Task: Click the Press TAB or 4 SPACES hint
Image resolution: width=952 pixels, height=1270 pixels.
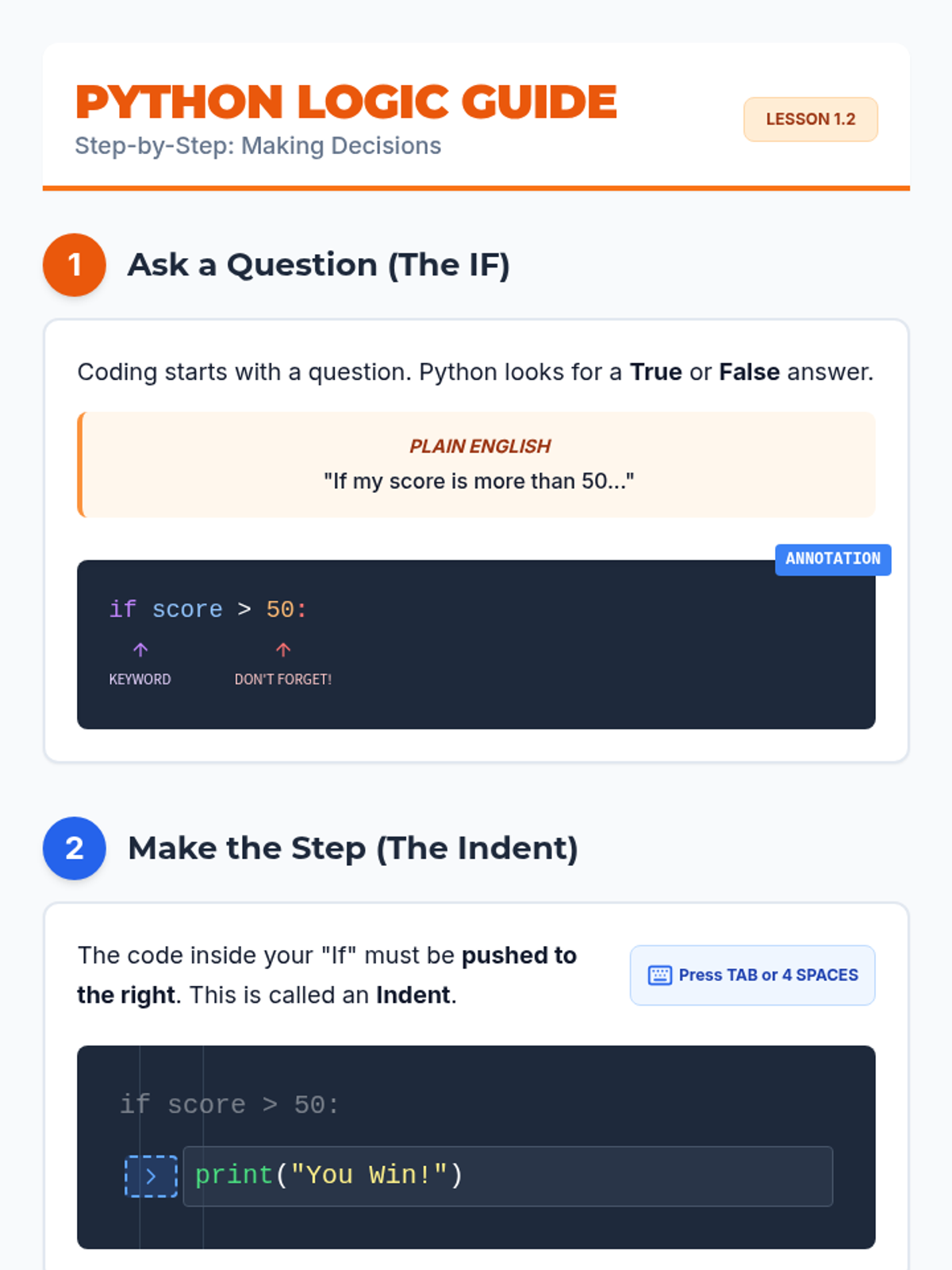Action: coord(767,976)
